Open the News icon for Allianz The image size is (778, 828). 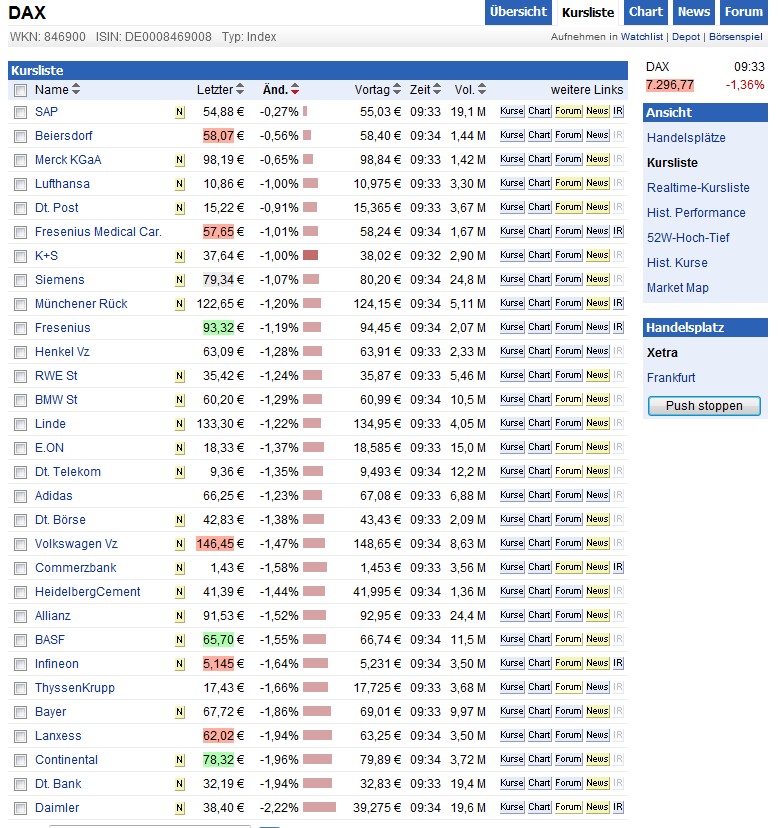pyautogui.click(x=597, y=616)
